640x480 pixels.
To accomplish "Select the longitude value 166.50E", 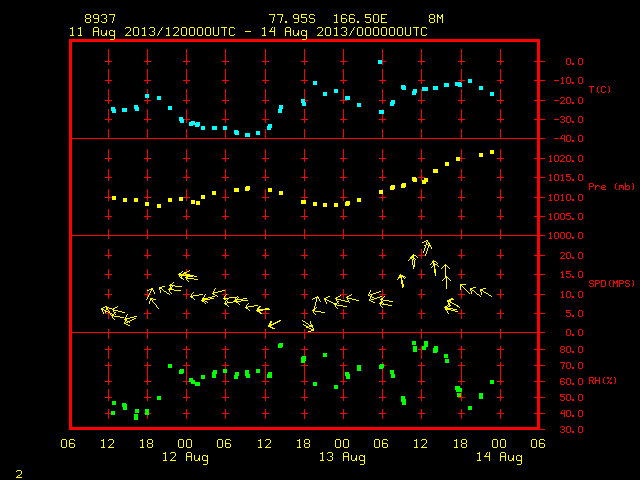I will click(360, 19).
